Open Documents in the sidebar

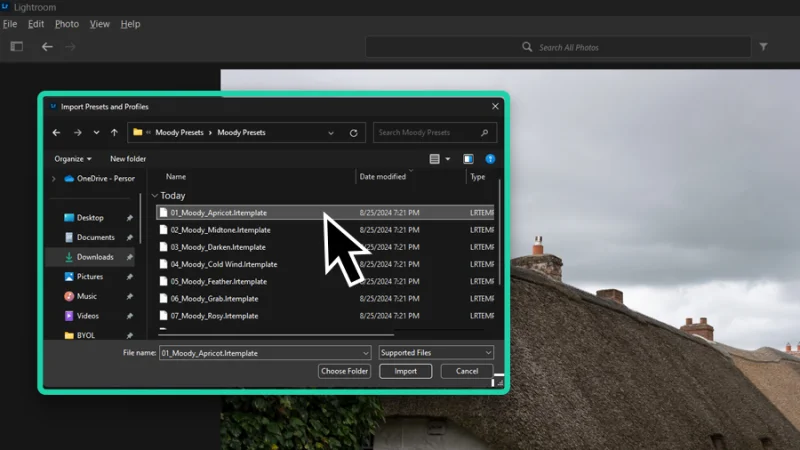pyautogui.click(x=95, y=238)
